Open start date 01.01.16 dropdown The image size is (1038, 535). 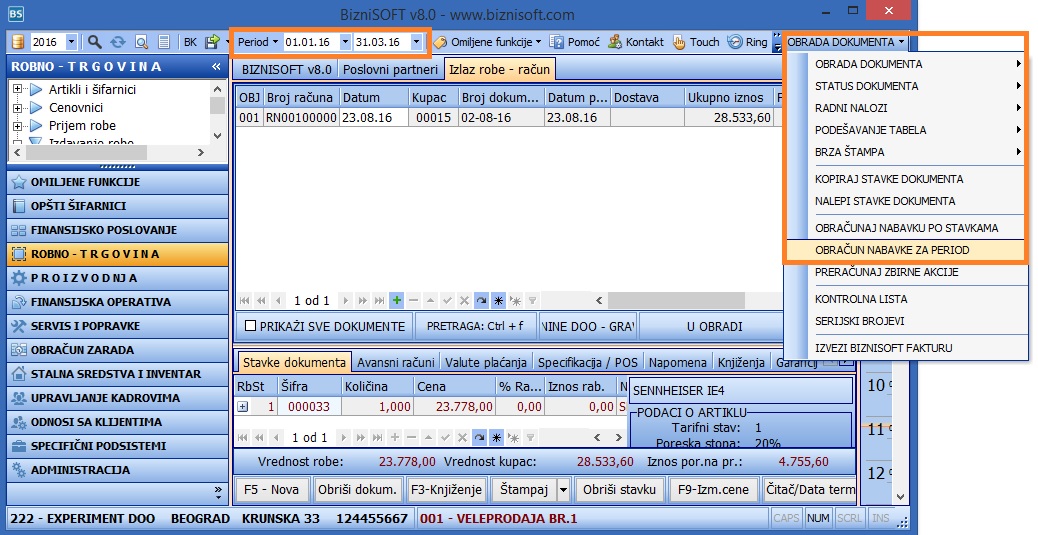[x=345, y=42]
